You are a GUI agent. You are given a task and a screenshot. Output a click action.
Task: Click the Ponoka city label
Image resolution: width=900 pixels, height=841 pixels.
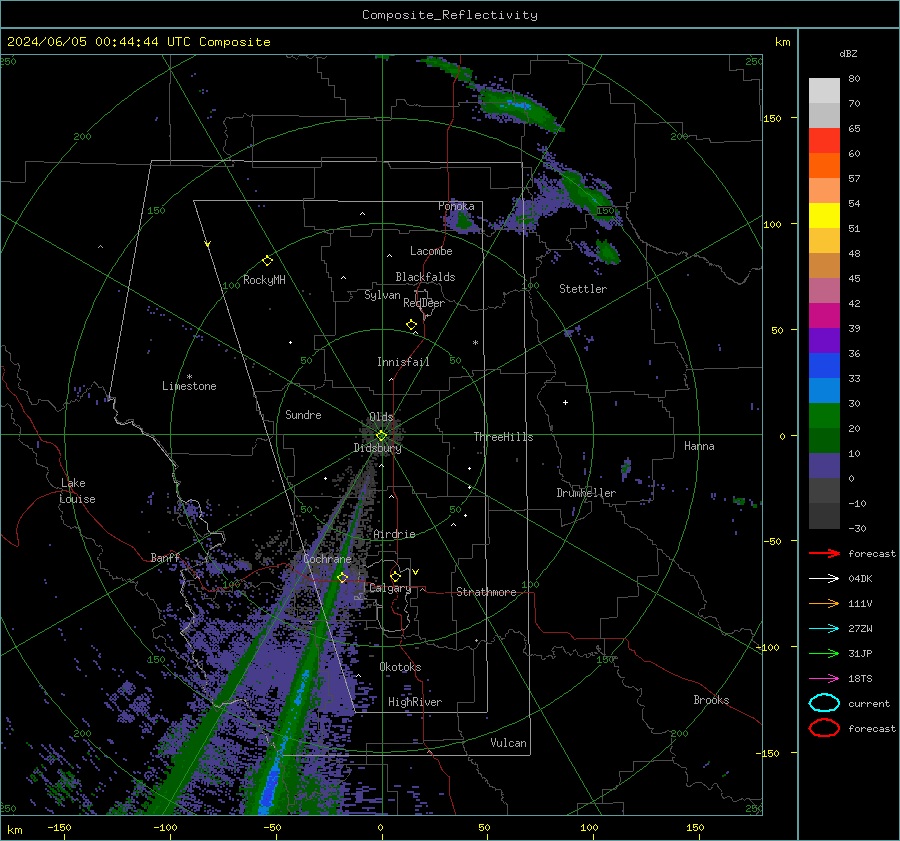point(456,206)
